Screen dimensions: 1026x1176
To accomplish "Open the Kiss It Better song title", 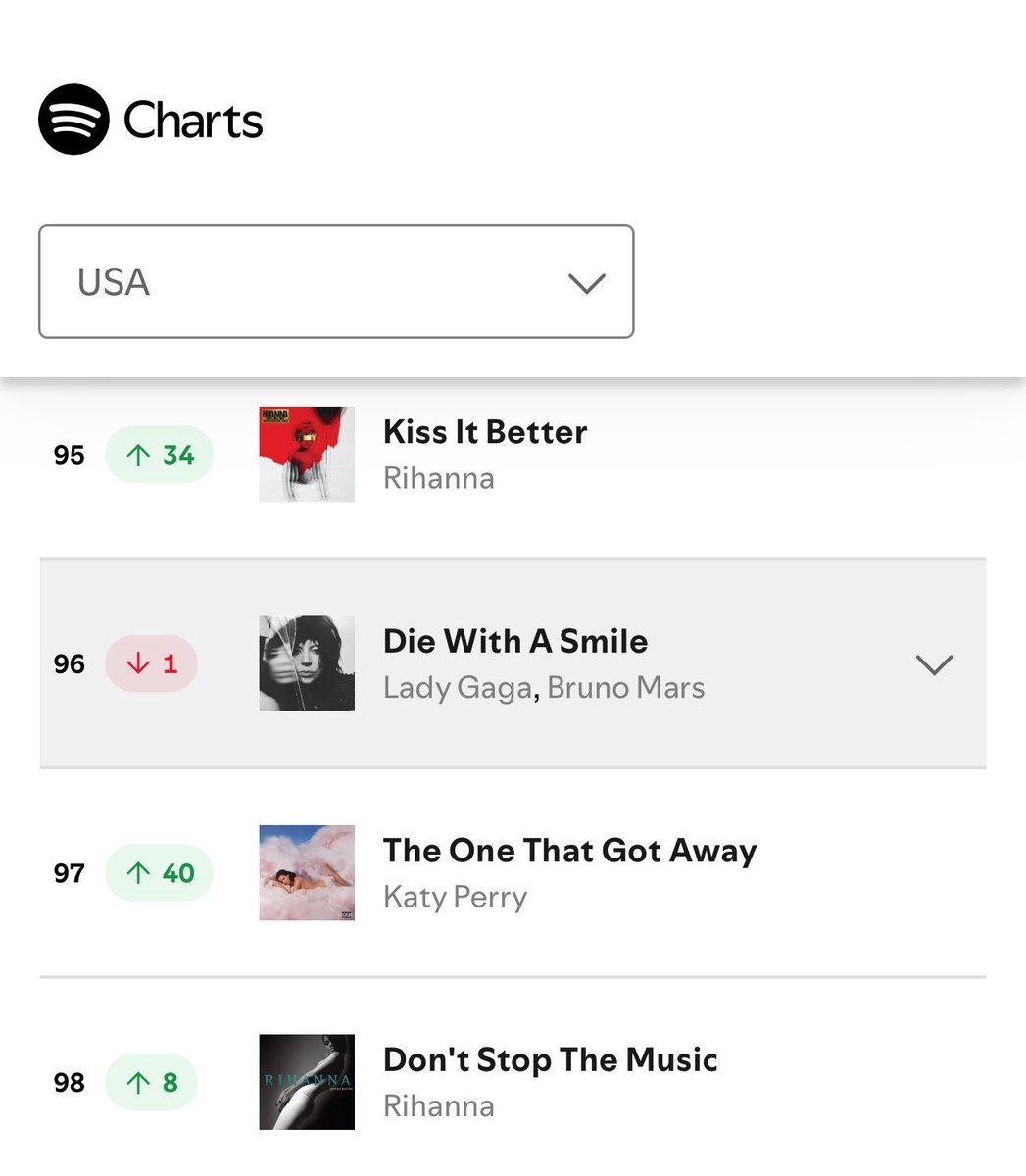I will click(485, 432).
